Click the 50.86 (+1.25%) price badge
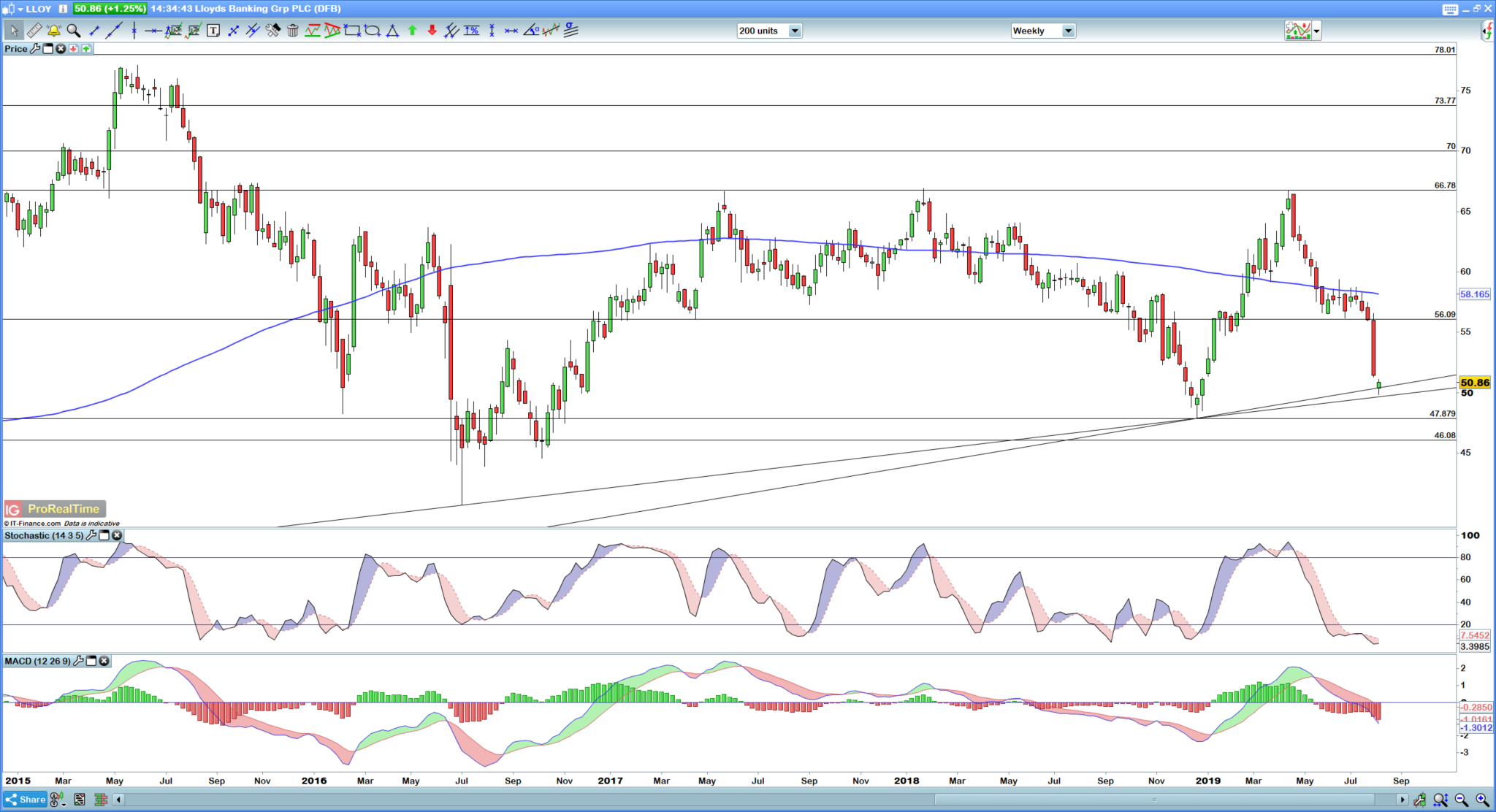 pos(110,9)
